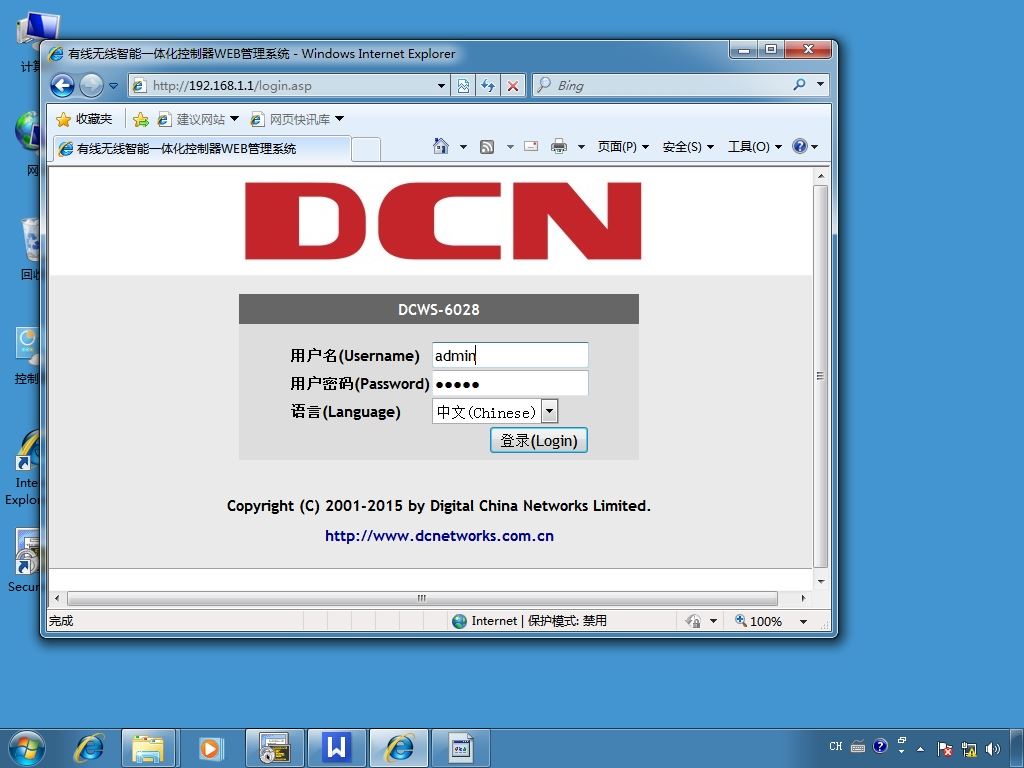Open Windows Explorer folder taskbar icon

pos(148,748)
